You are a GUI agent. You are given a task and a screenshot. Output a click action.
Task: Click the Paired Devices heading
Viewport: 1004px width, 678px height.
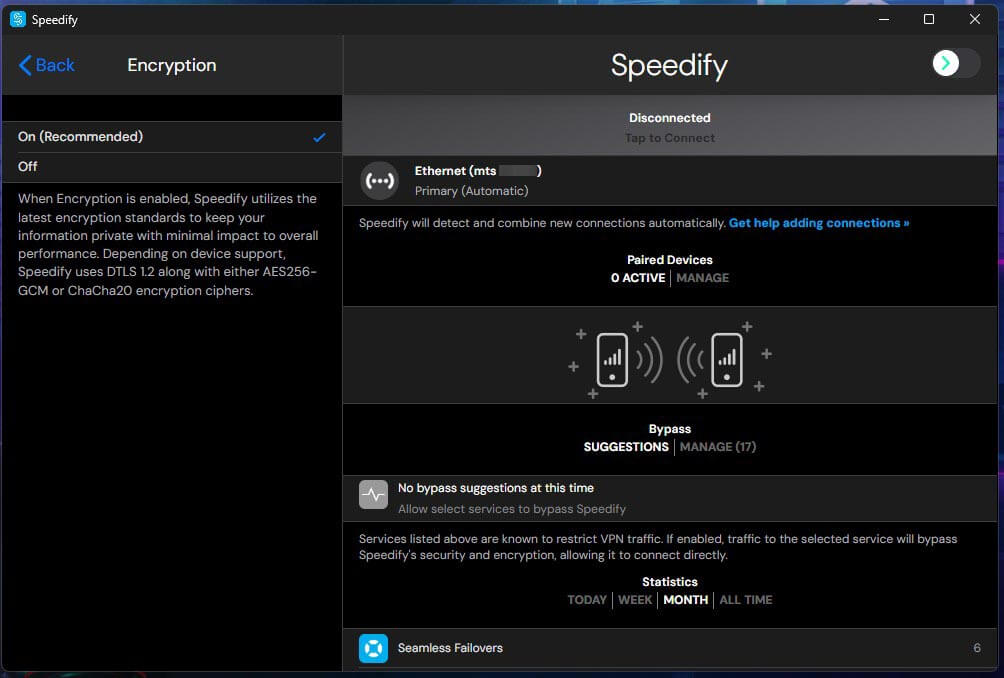tap(670, 260)
